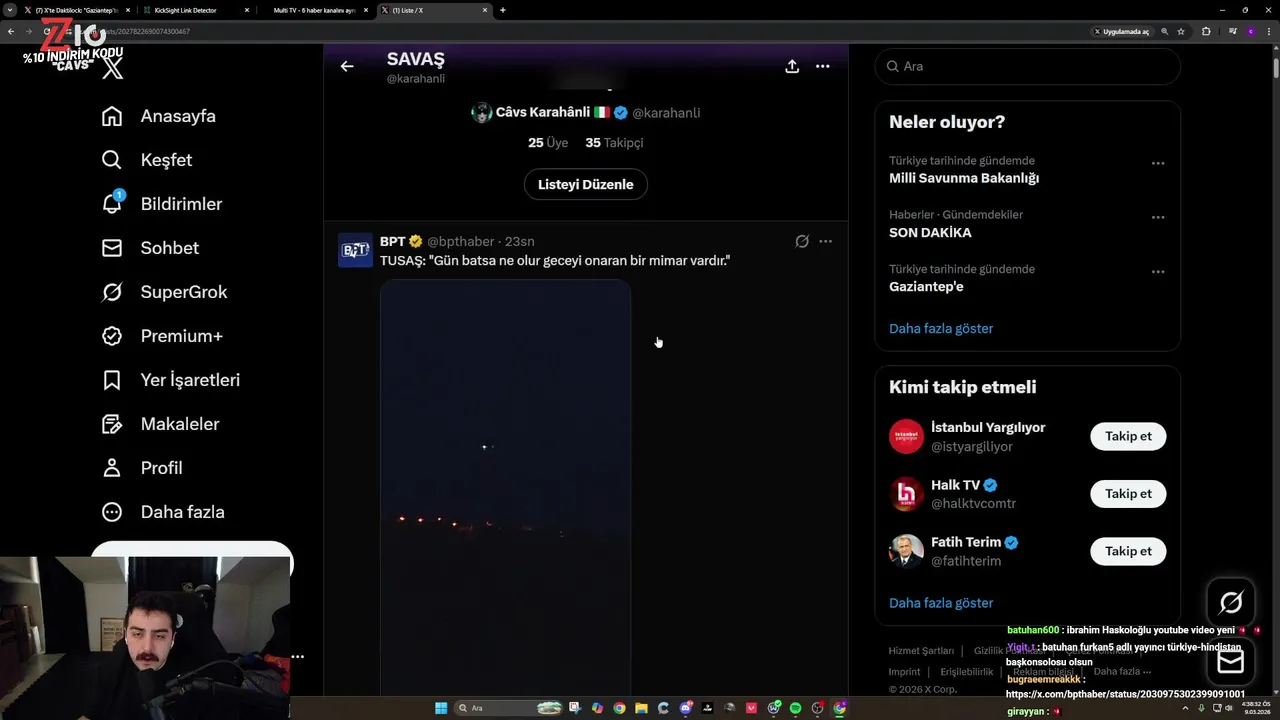Viewport: 1280px width, 720px height.
Task: Open Hizmet Şartları footer link
Action: (921, 651)
